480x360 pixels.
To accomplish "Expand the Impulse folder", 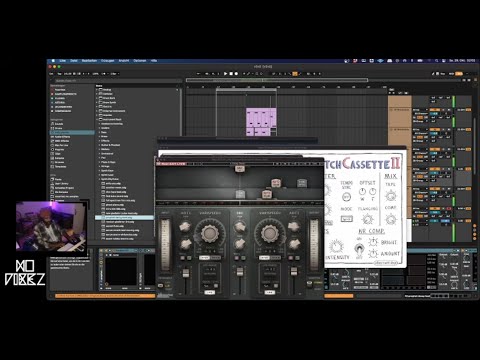I will point(97,115).
